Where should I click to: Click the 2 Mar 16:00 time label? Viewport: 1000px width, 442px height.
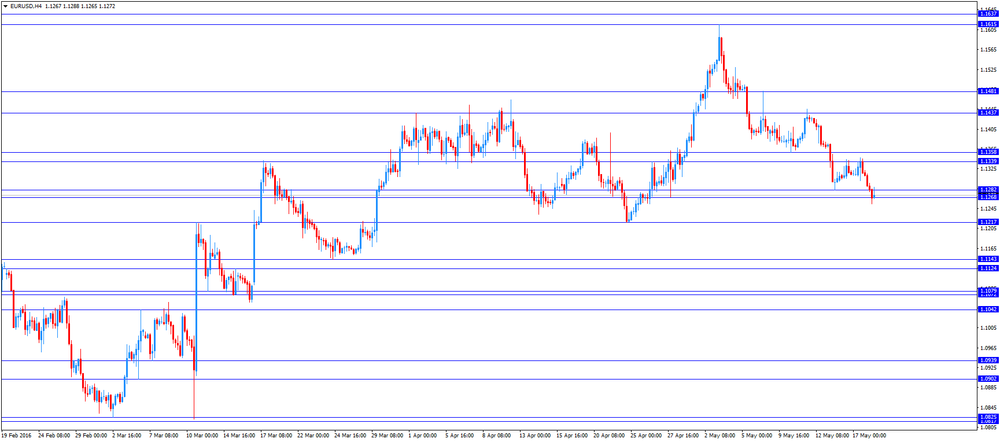[x=126, y=436]
